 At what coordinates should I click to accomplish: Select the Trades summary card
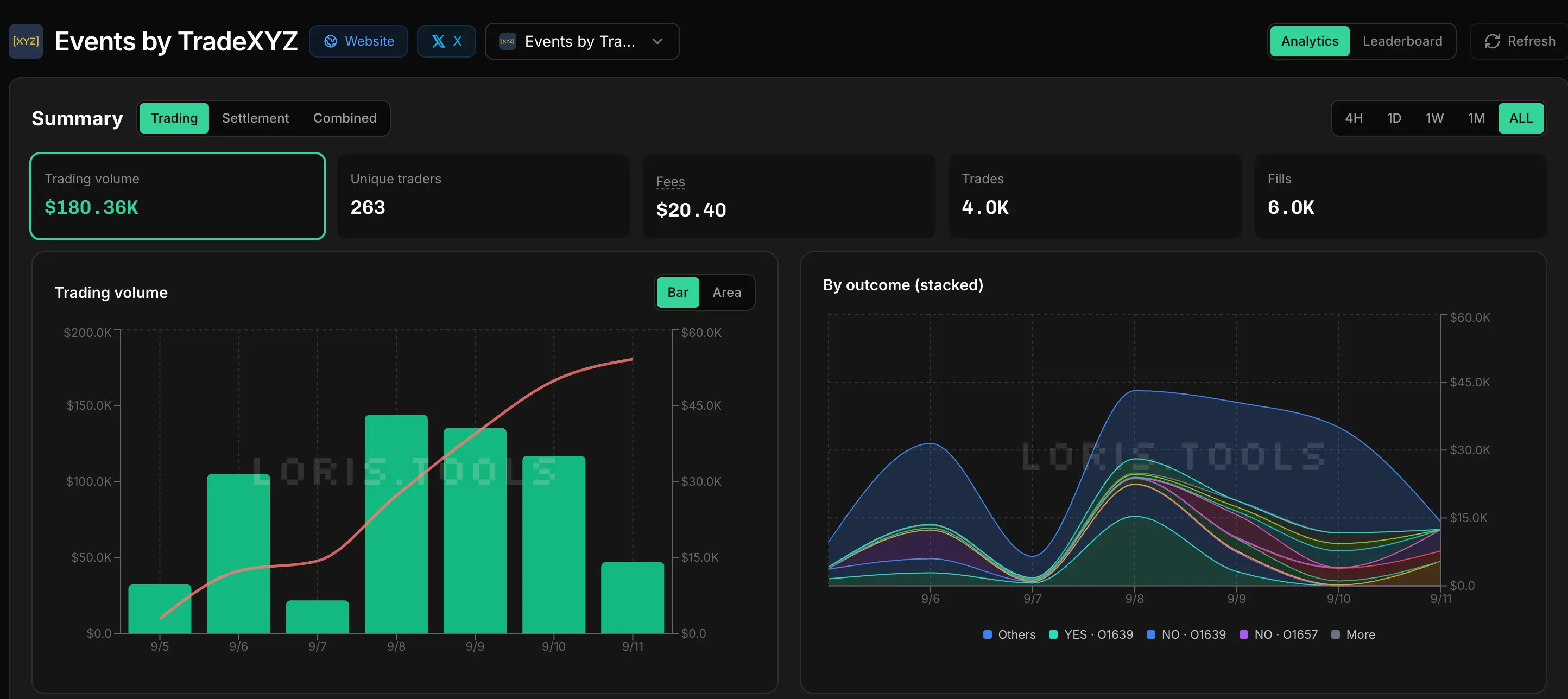point(1095,196)
